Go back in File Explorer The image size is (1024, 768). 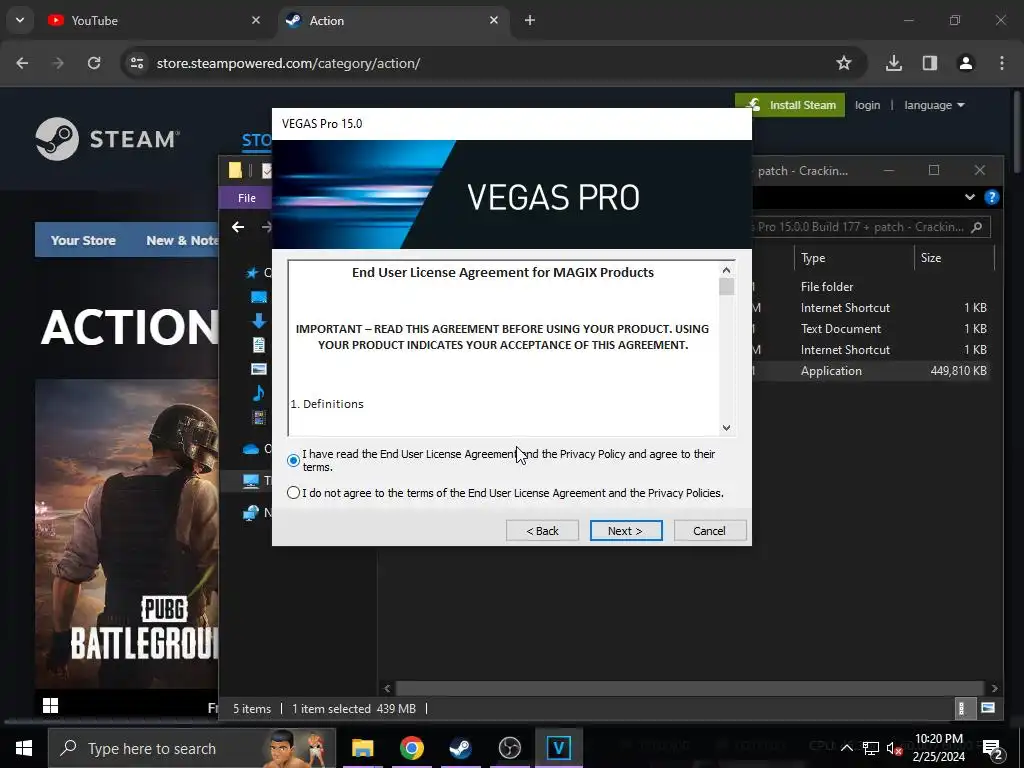tap(238, 227)
